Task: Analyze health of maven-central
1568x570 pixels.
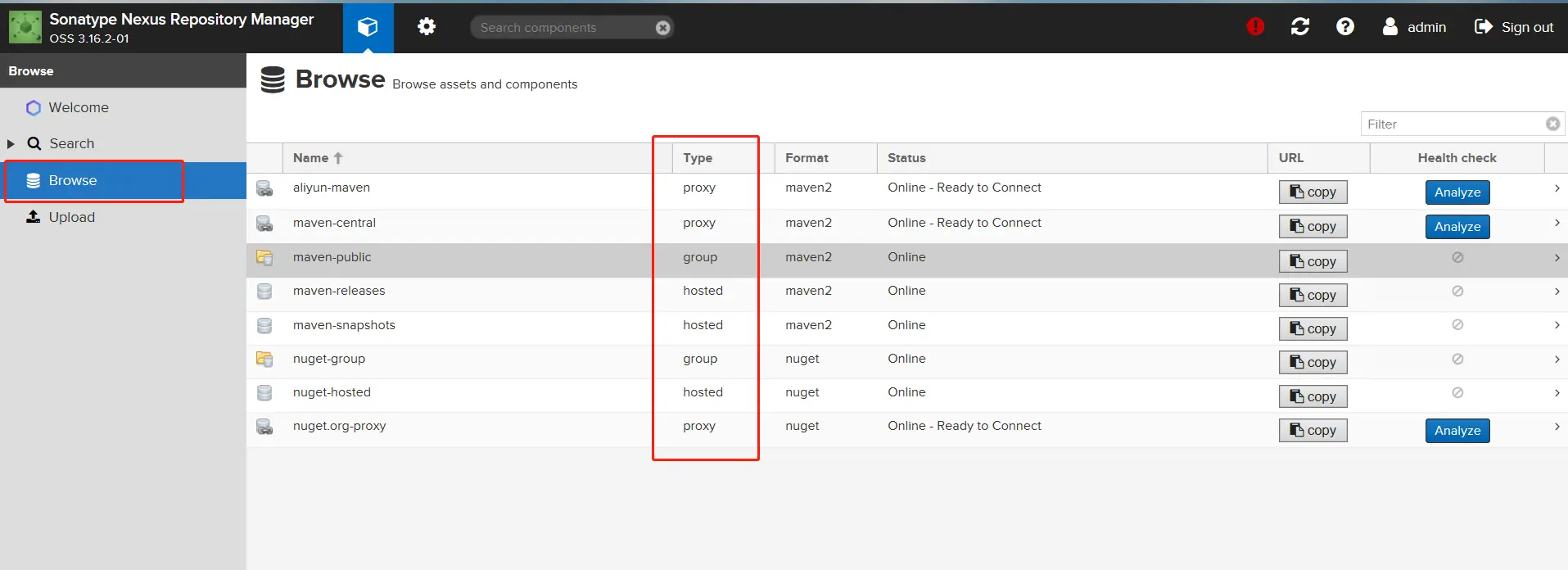Action: 1457,227
